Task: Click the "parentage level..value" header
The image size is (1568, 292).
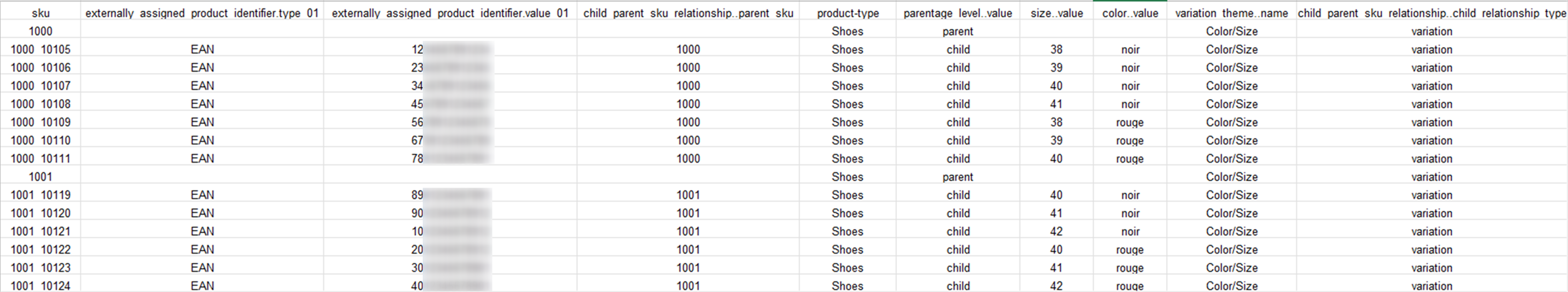Action: pyautogui.click(x=957, y=13)
